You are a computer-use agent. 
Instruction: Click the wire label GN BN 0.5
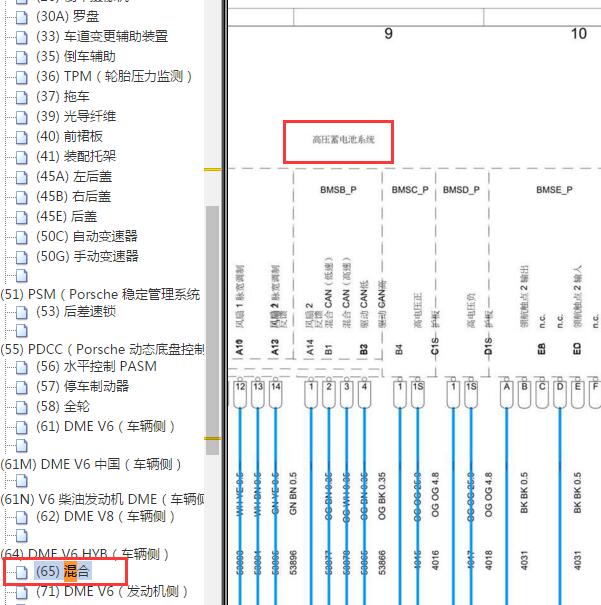293,493
